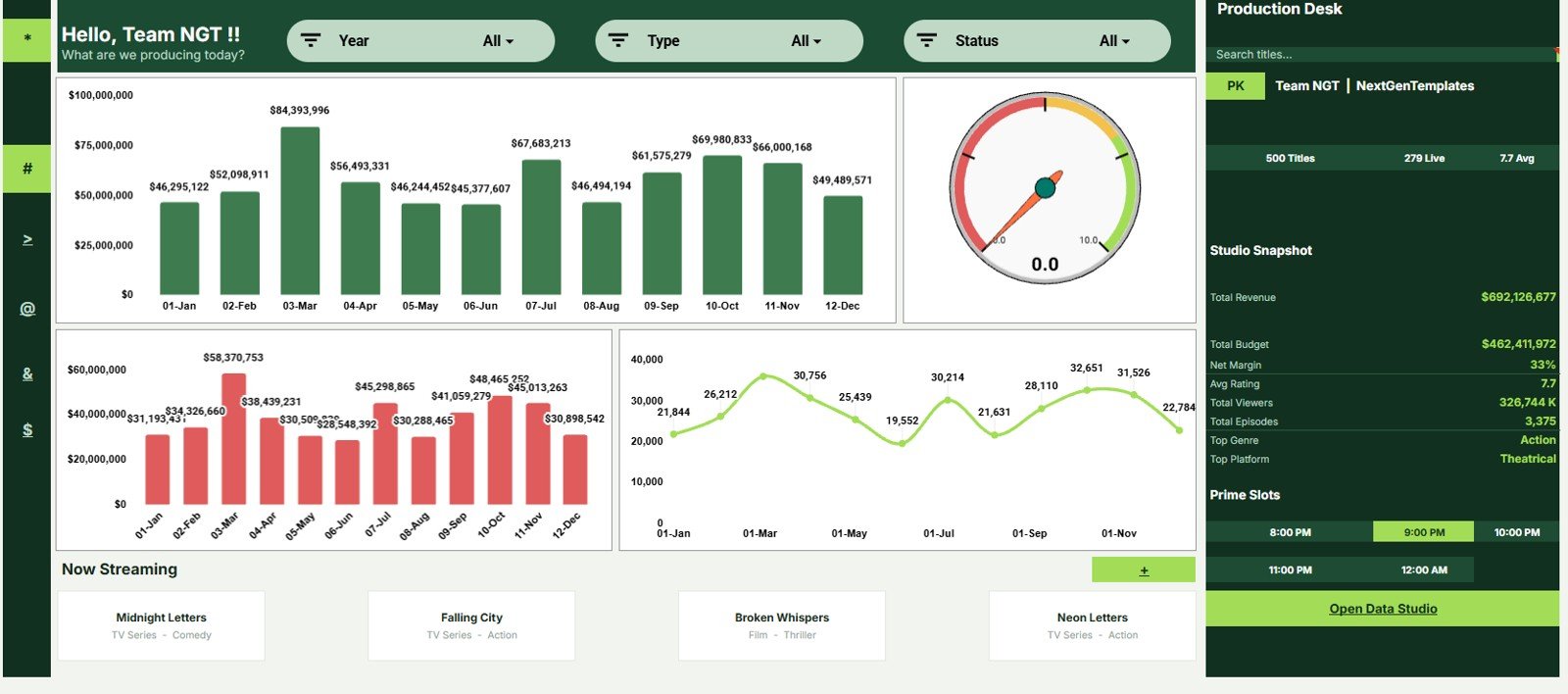This screenshot has height=694, width=1568.
Task: Click the 500 Titles stat
Action: pyautogui.click(x=1290, y=158)
